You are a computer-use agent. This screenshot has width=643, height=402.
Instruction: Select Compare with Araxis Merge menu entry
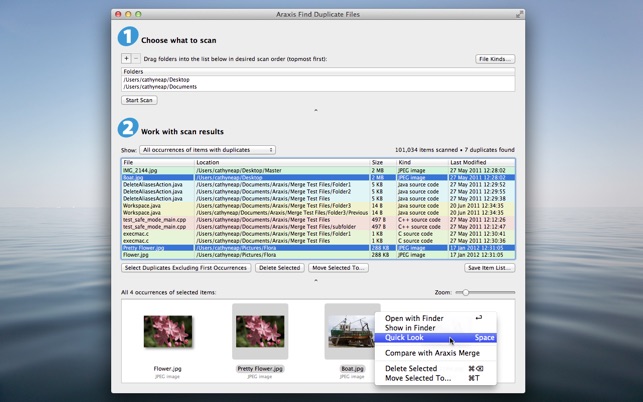click(x=432, y=353)
